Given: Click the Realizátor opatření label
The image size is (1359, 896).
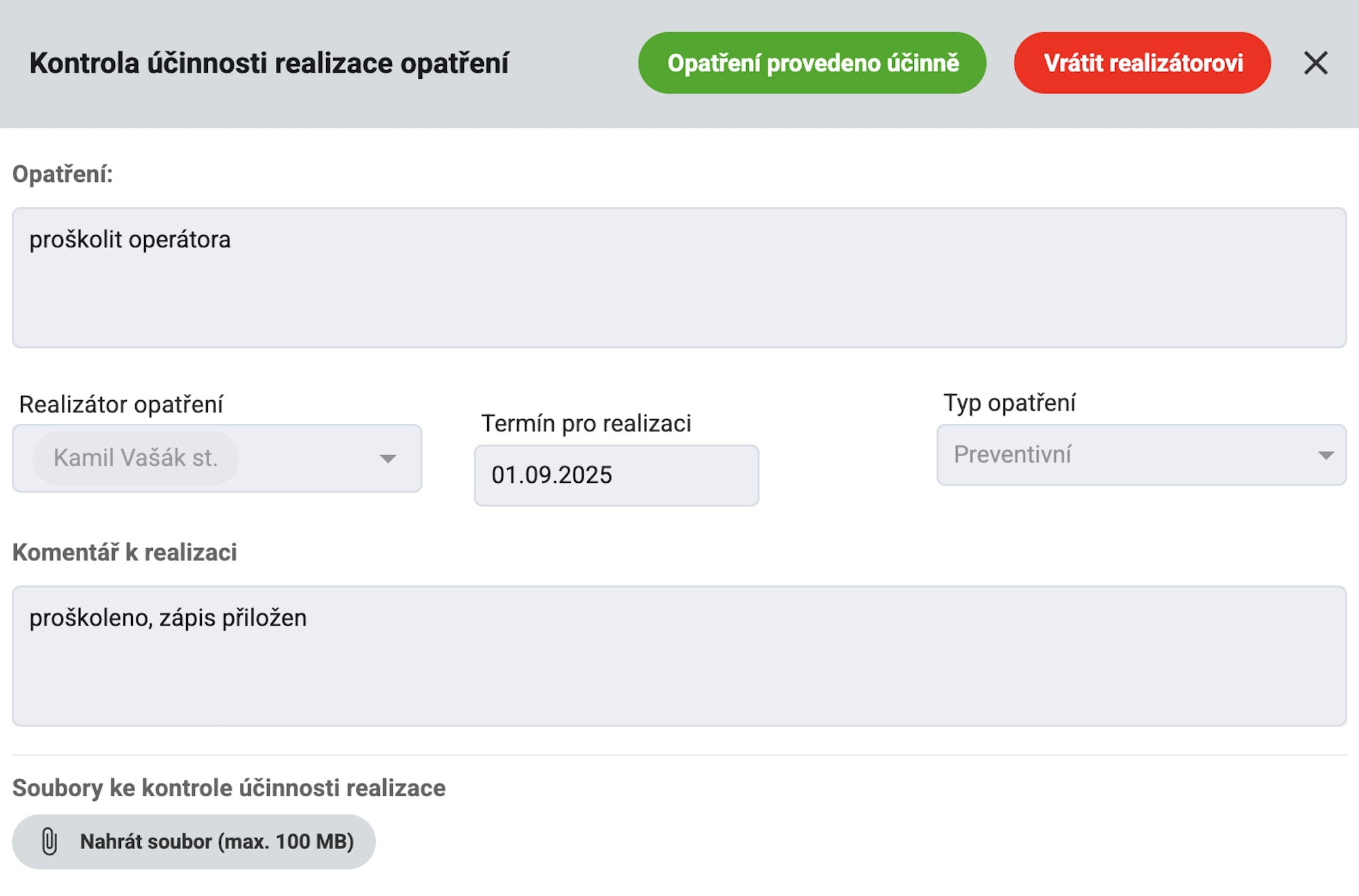Looking at the screenshot, I should point(121,404).
